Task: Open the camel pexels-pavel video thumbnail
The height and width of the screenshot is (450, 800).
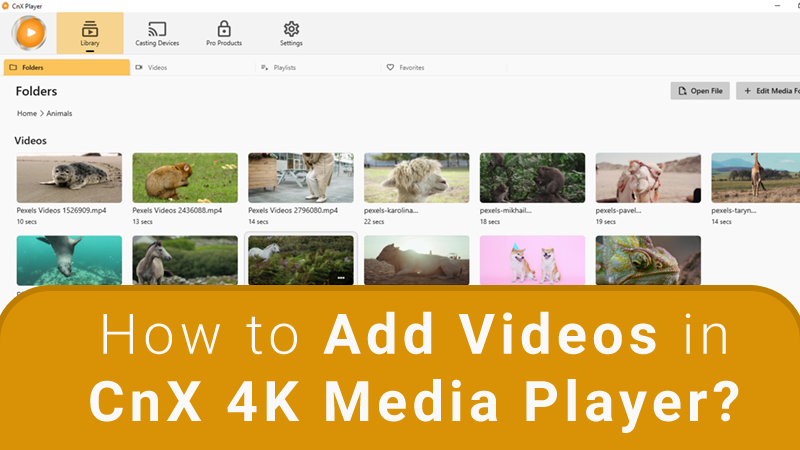Action: (648, 178)
